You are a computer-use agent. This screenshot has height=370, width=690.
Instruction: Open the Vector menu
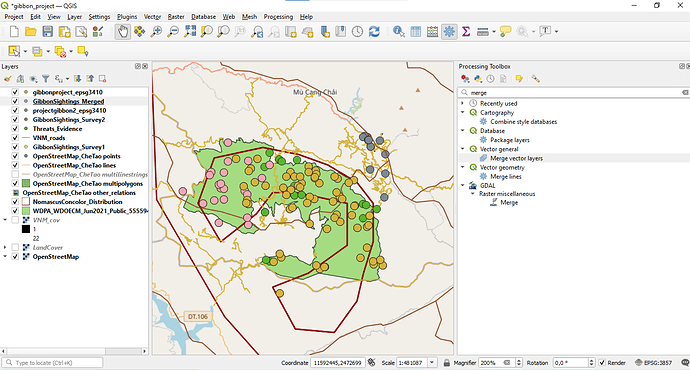[x=152, y=17]
